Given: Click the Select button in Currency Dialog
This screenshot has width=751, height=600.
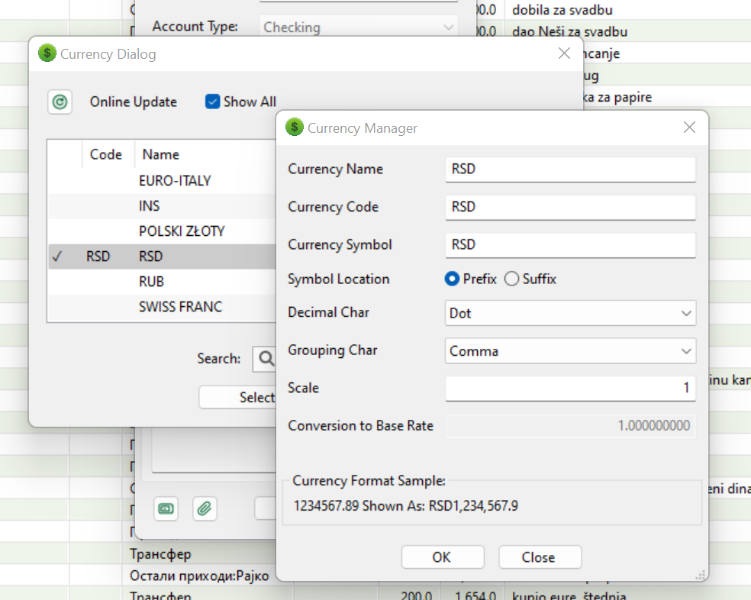Looking at the screenshot, I should pos(238,397).
